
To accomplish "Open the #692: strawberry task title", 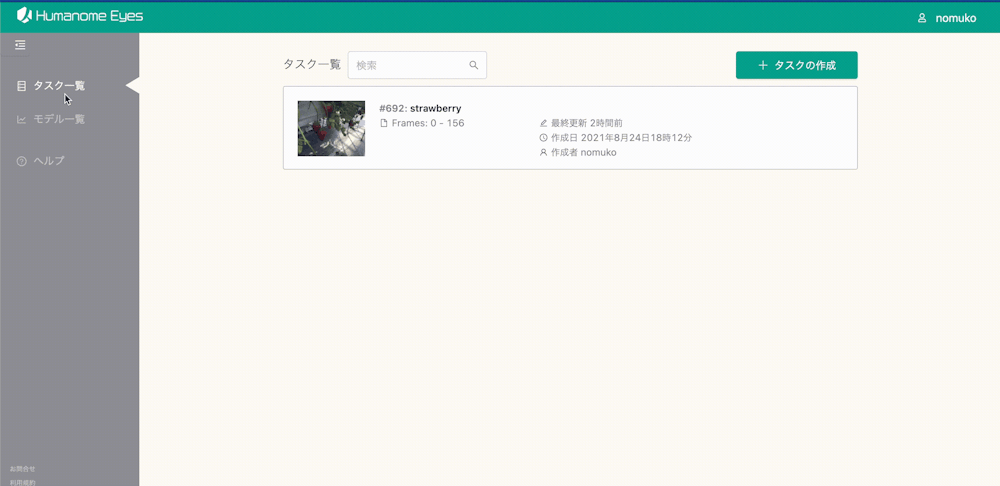I will point(420,108).
